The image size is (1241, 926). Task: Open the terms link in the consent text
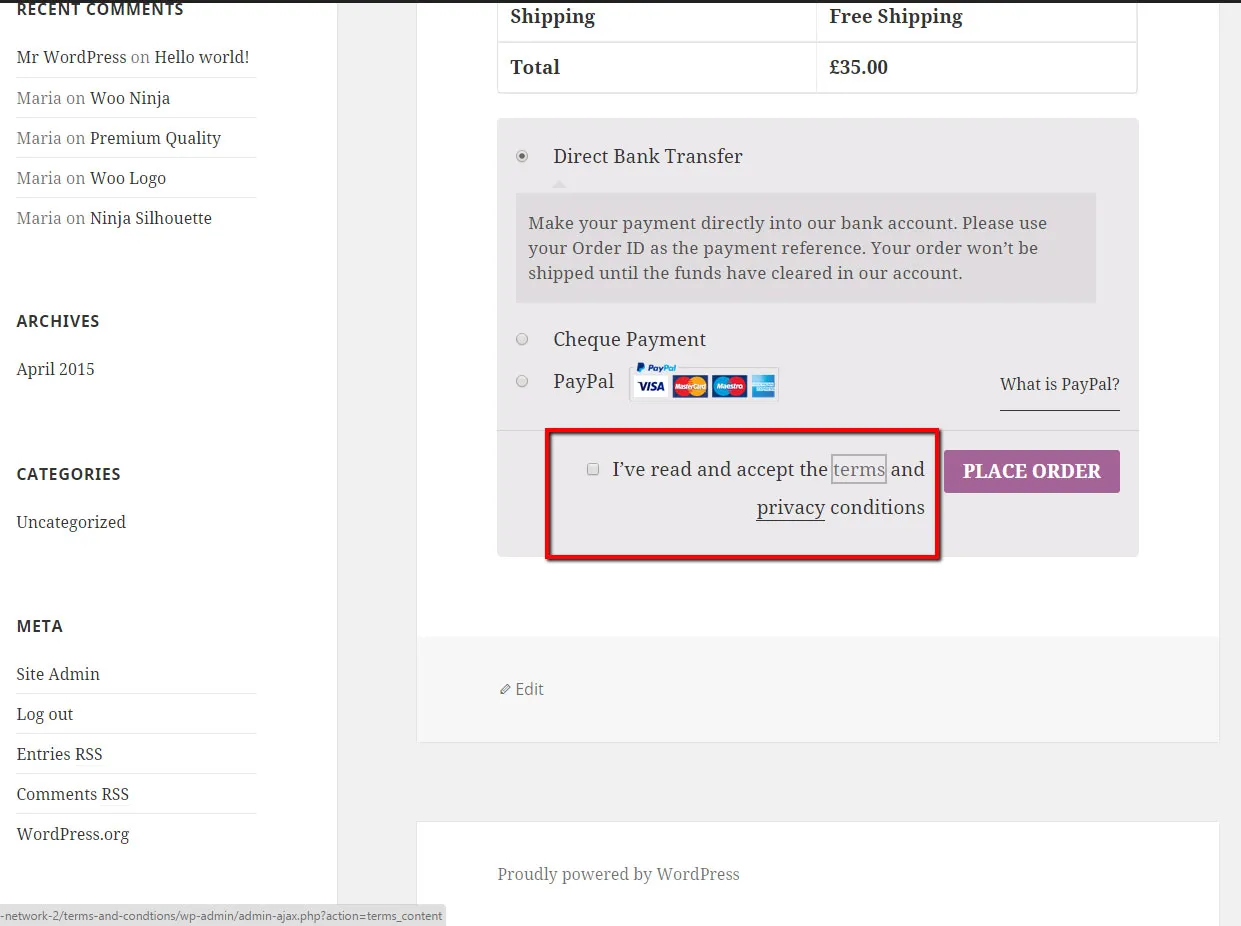tap(858, 468)
